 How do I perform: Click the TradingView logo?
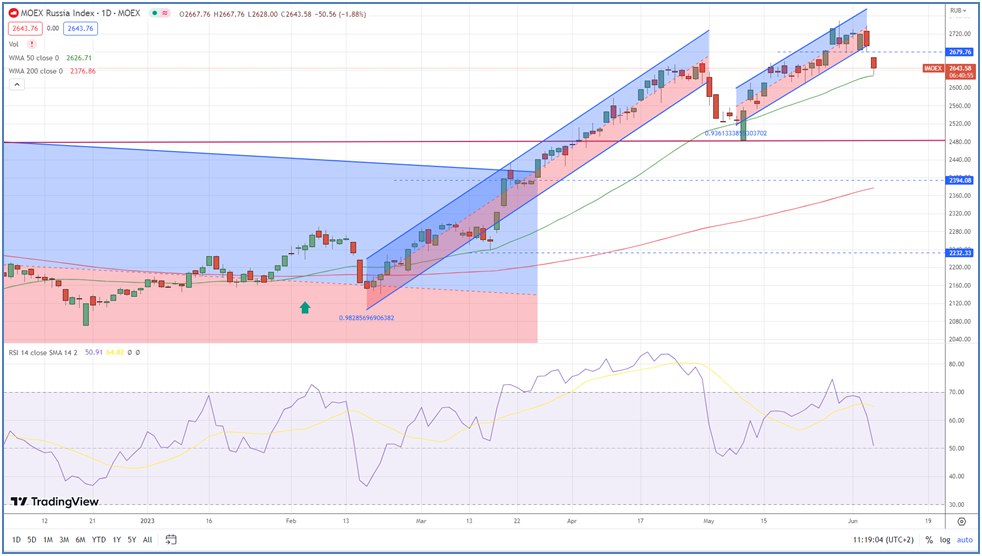click(x=55, y=502)
